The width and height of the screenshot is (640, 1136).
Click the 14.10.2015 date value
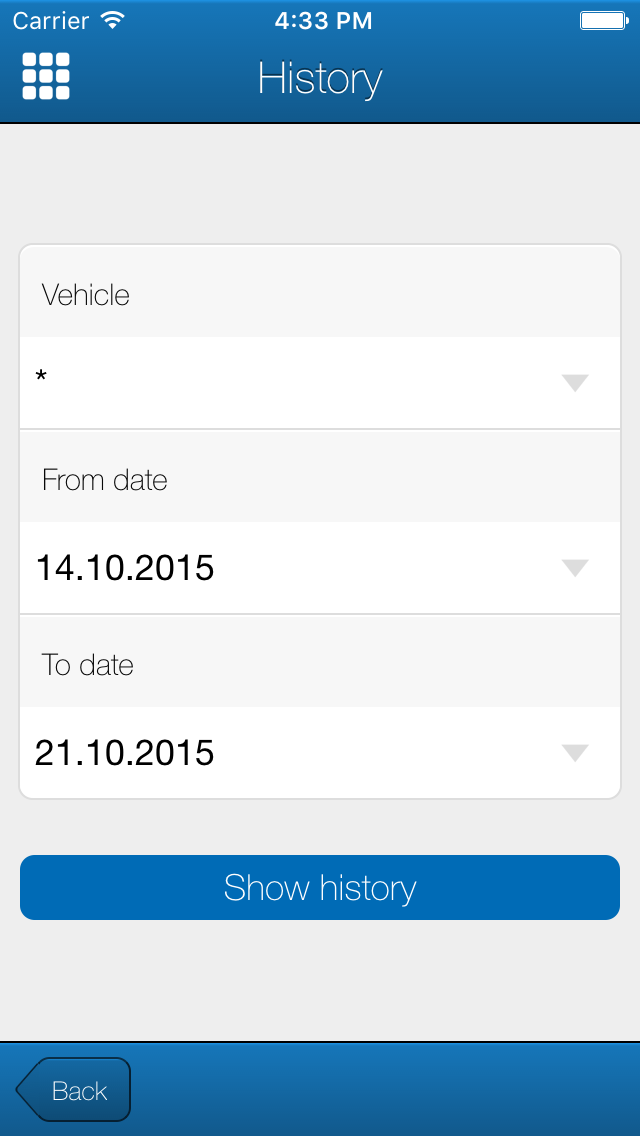(x=125, y=568)
